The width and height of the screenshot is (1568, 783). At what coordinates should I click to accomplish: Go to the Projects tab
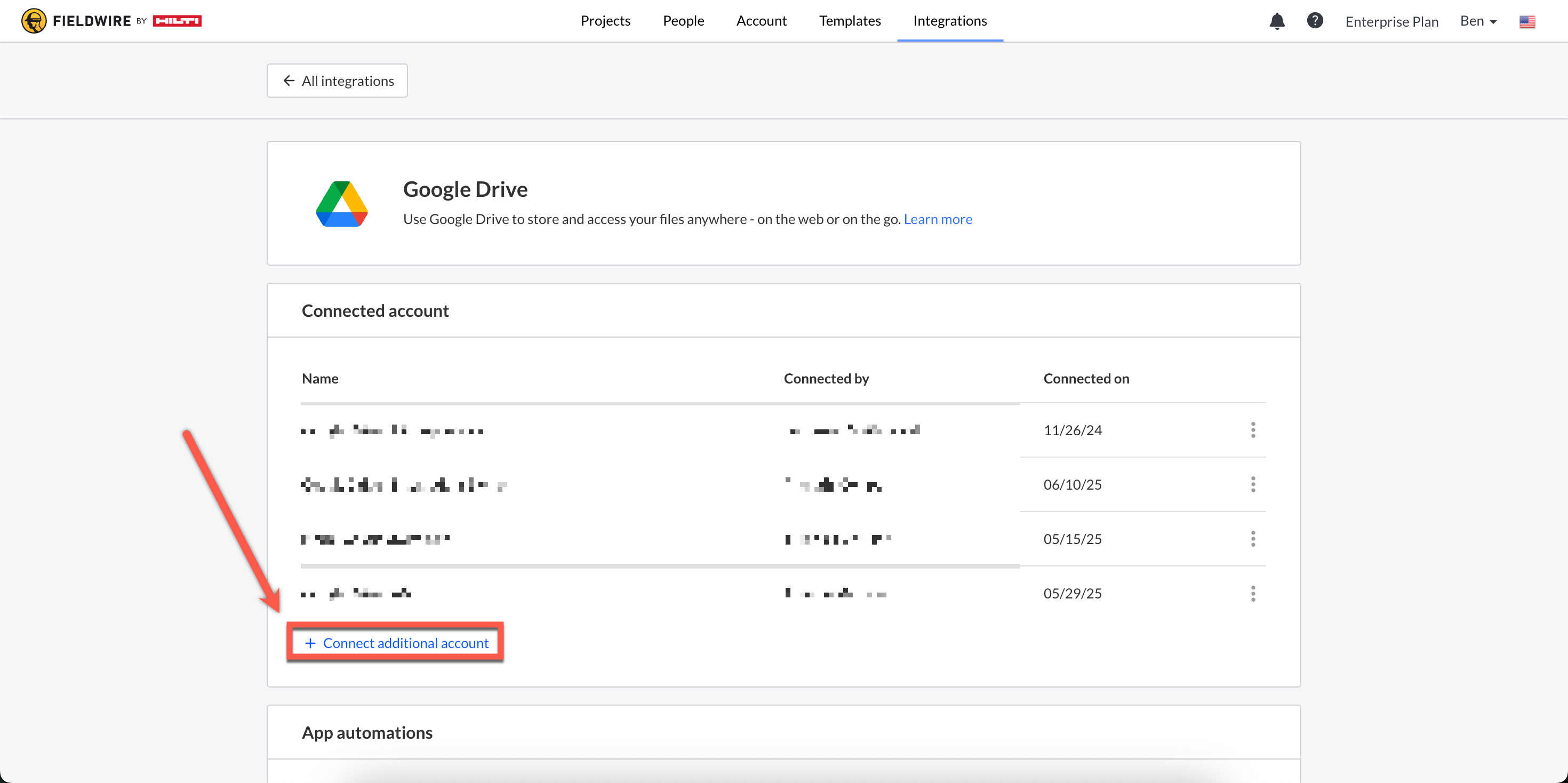click(605, 21)
